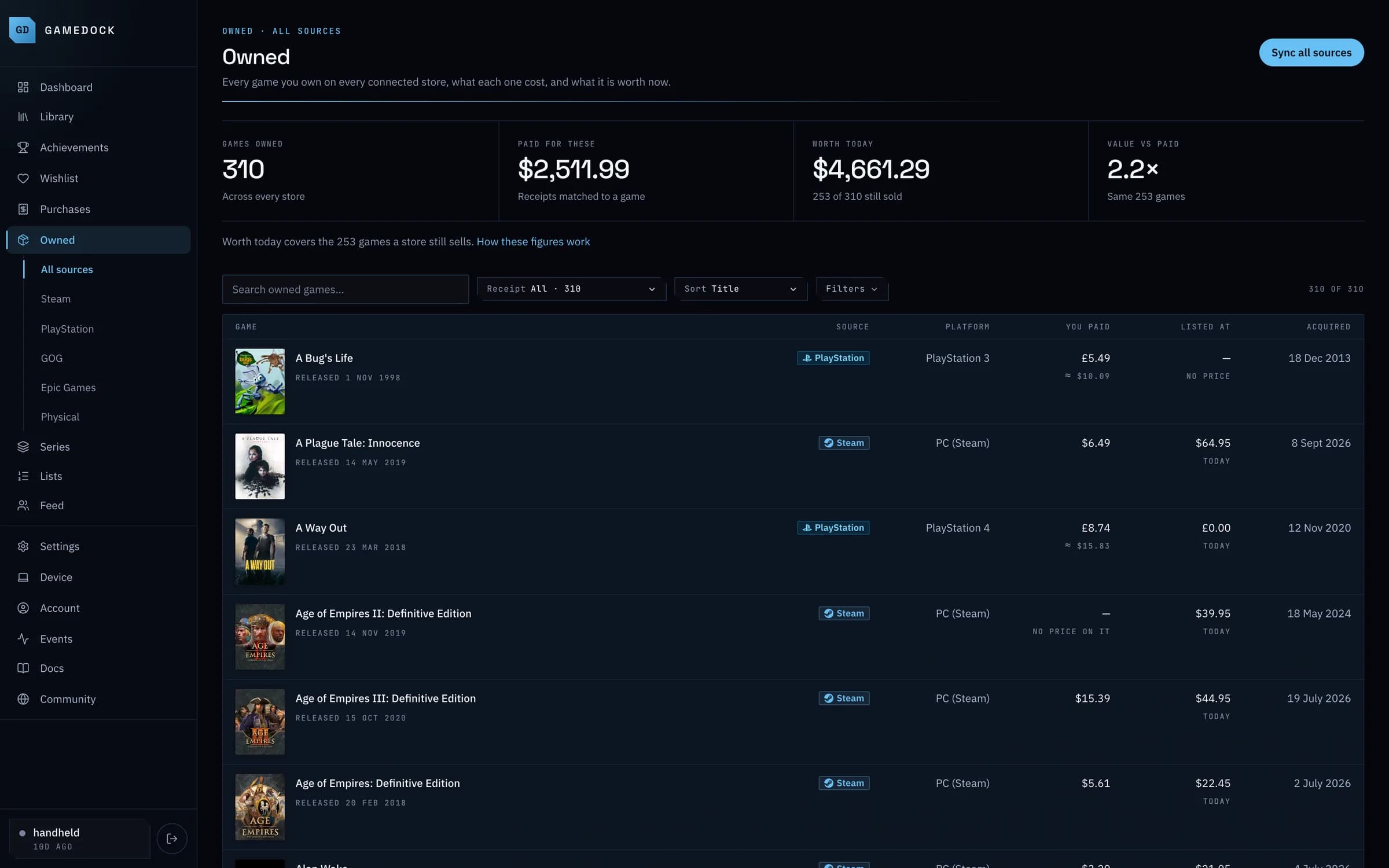Click the Docs book icon
Viewport: 1389px width, 868px height.
tap(23, 668)
